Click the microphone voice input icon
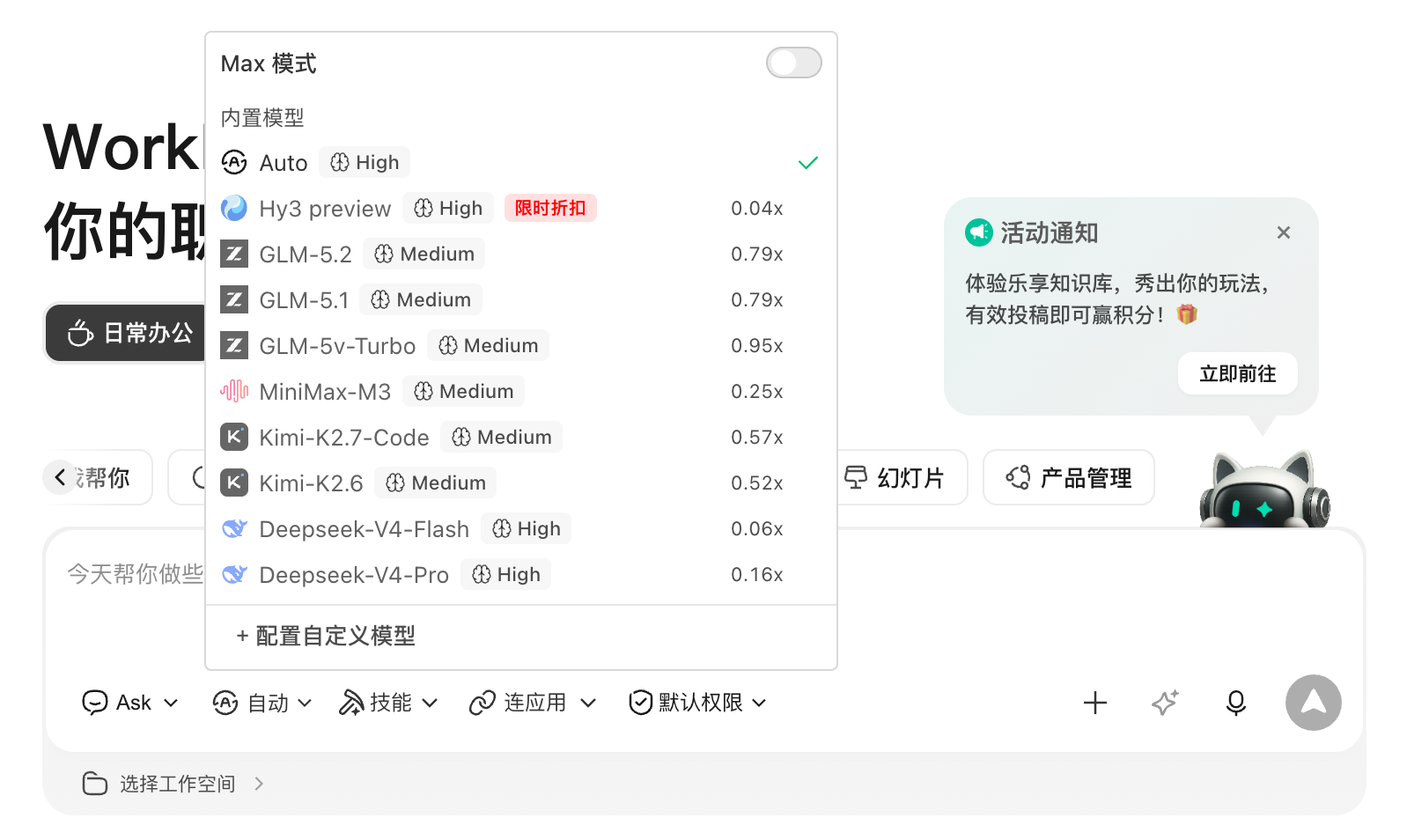This screenshot has height=840, width=1407. point(1236,703)
